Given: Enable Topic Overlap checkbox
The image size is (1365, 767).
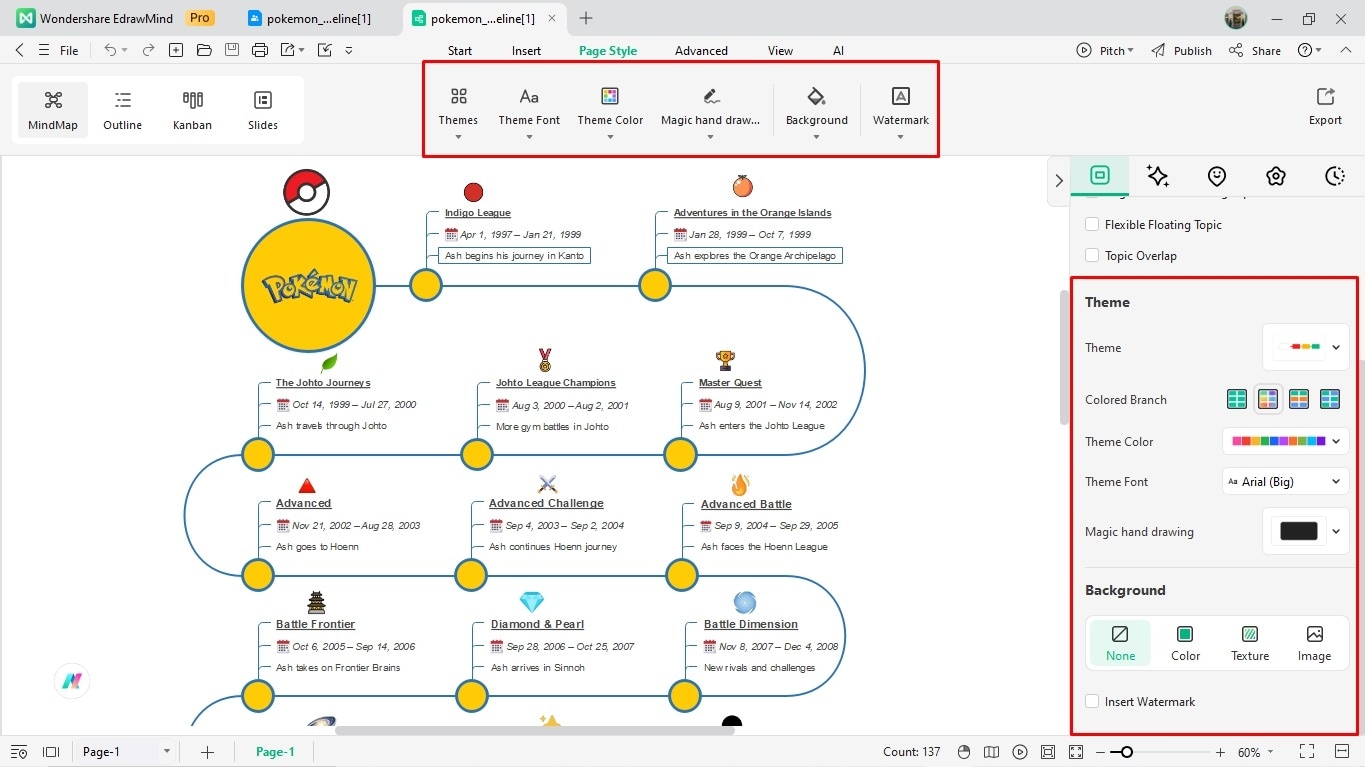Looking at the screenshot, I should point(1092,256).
